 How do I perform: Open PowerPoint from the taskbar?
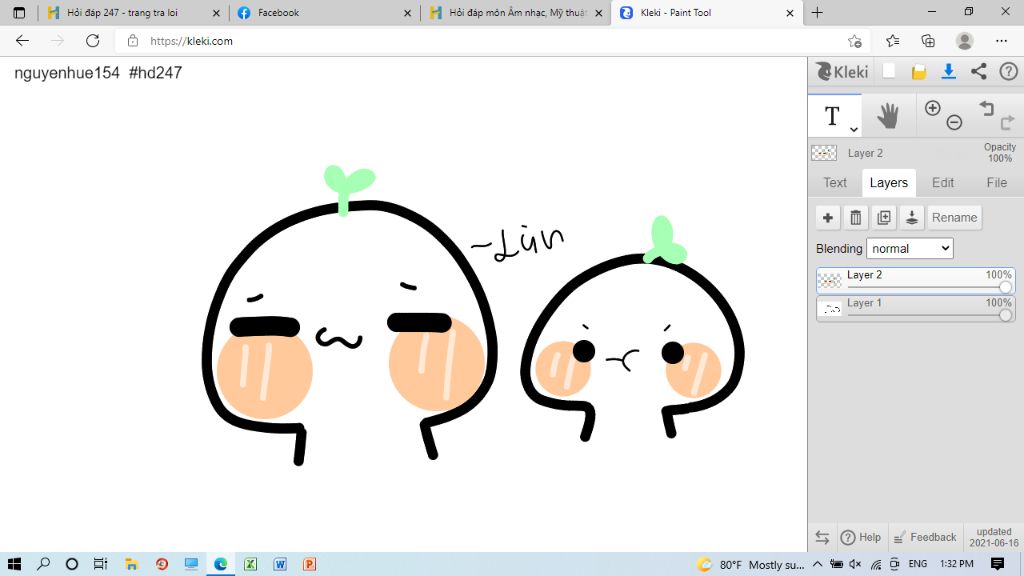click(x=310, y=564)
